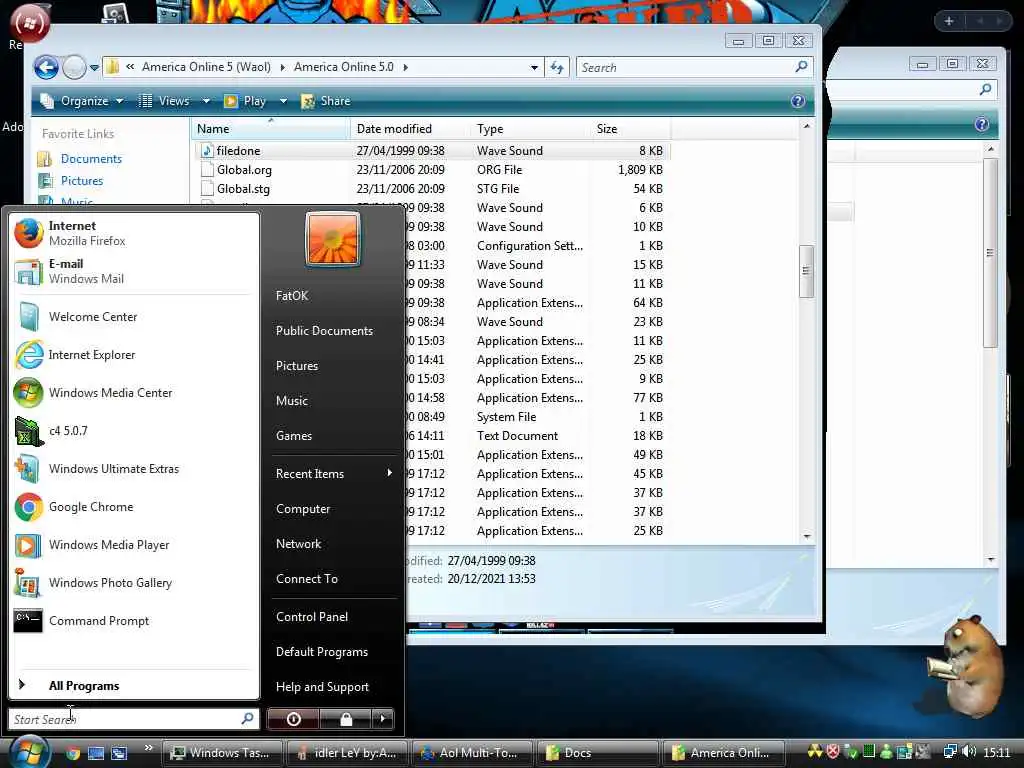The width and height of the screenshot is (1024, 768).
Task: Click the Explorer Back button
Action: point(46,67)
